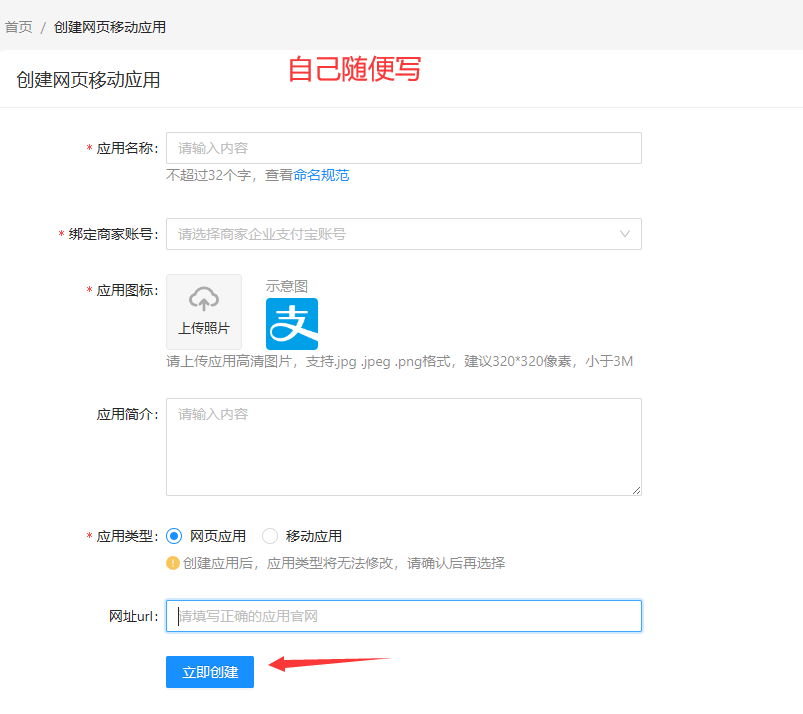This screenshot has width=803, height=714.
Task: Select the 移动应用 radio button
Action: [x=269, y=536]
